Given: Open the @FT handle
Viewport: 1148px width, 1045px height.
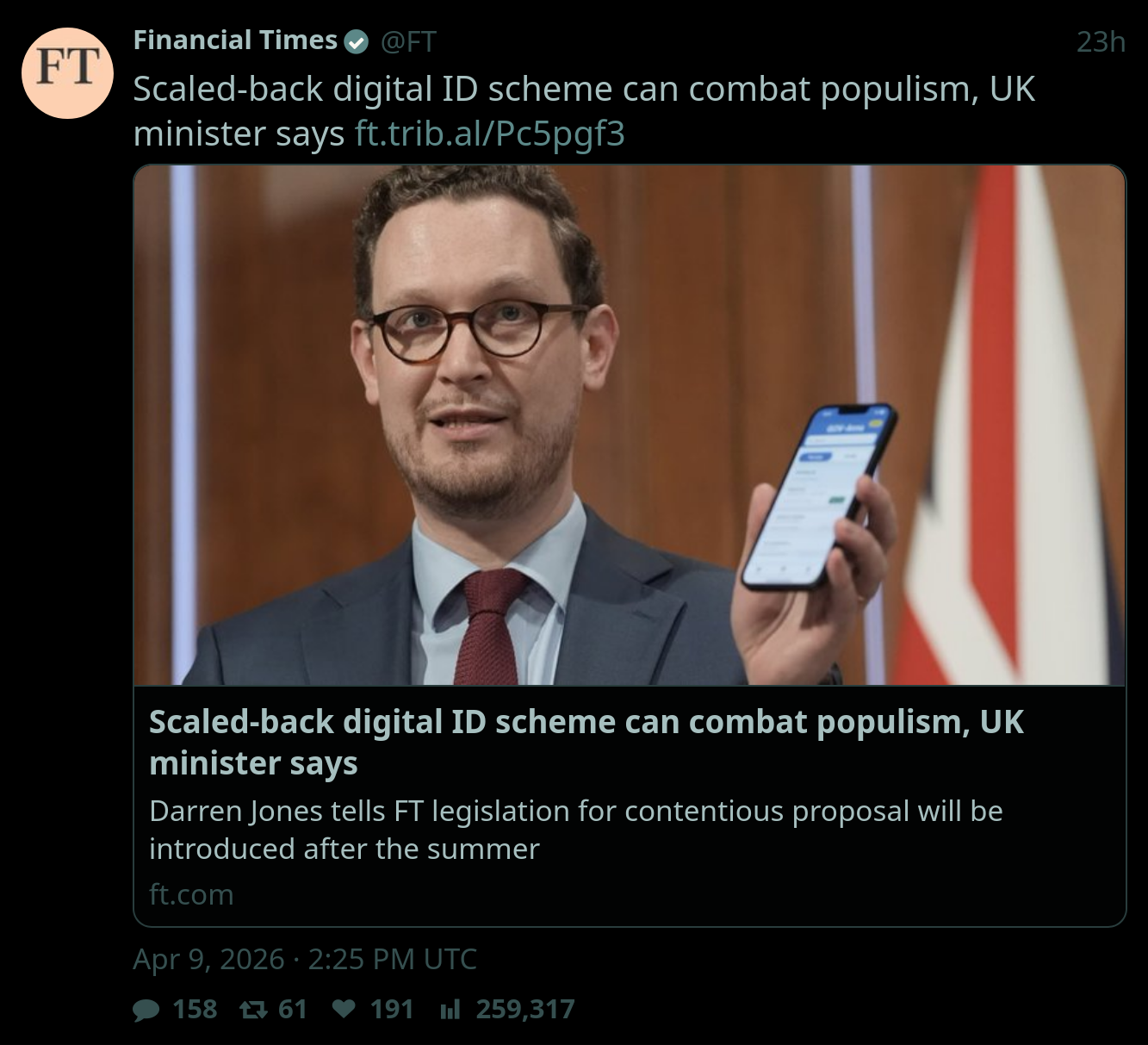Looking at the screenshot, I should pos(408,41).
